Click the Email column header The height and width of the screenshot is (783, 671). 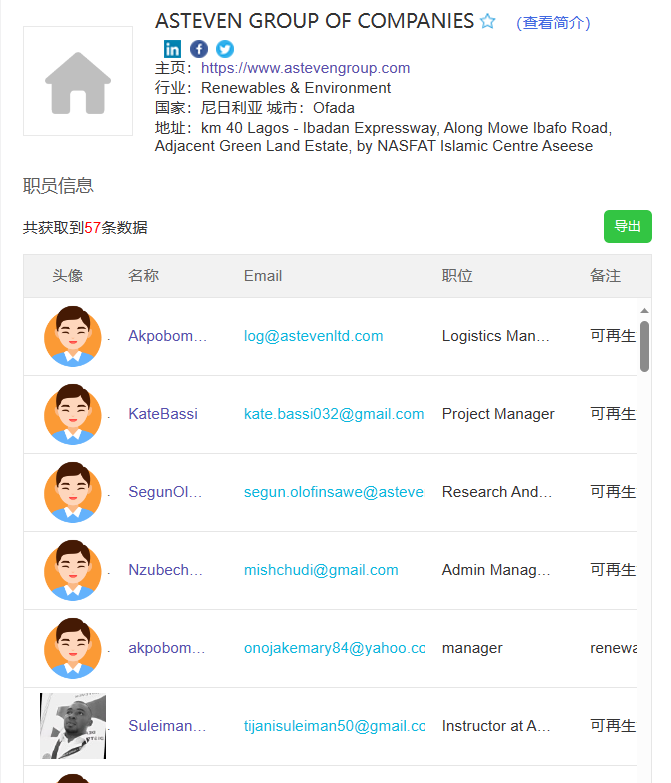click(x=263, y=276)
